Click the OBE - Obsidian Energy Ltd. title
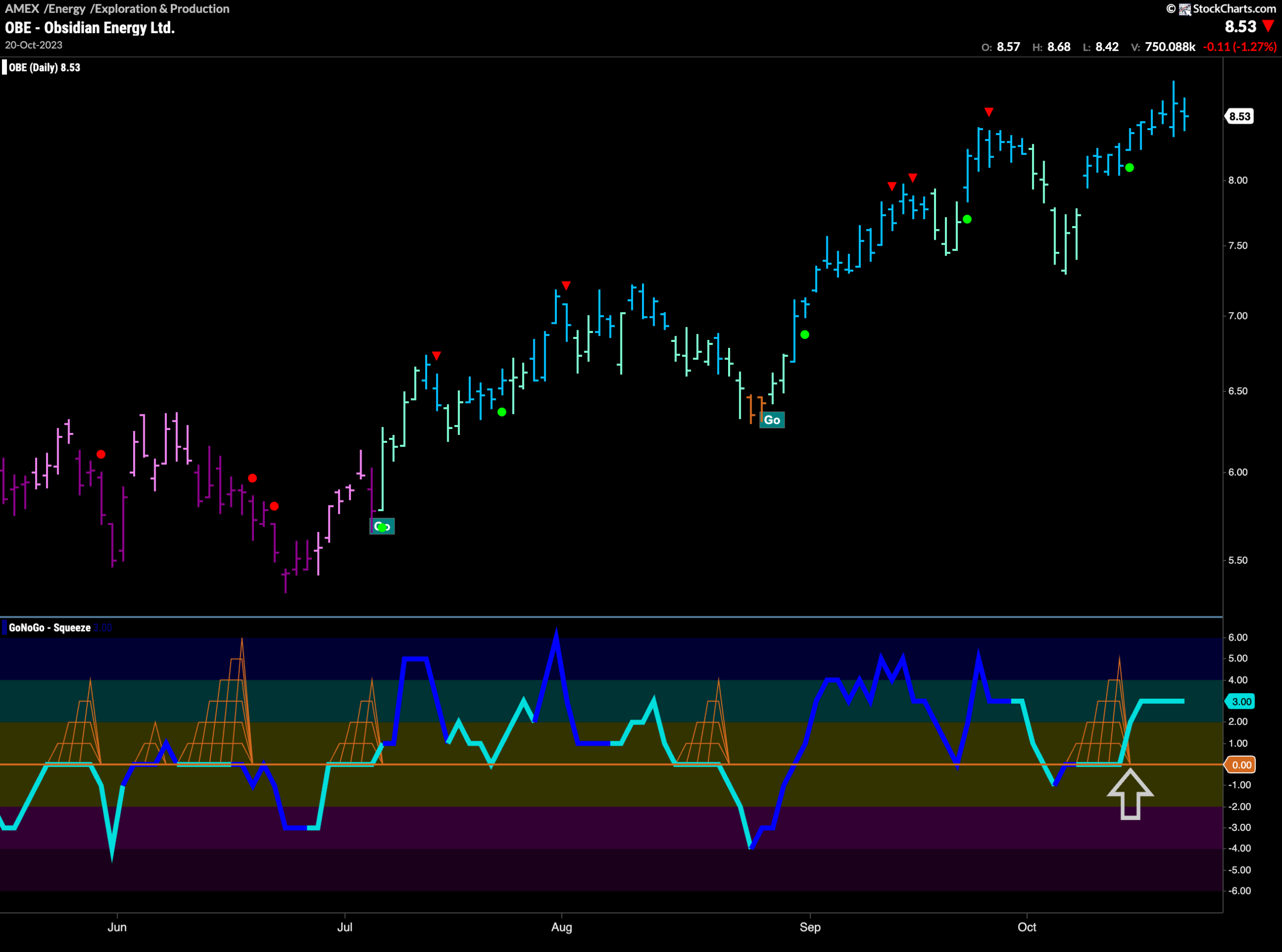This screenshot has width=1282, height=952. 90,28
